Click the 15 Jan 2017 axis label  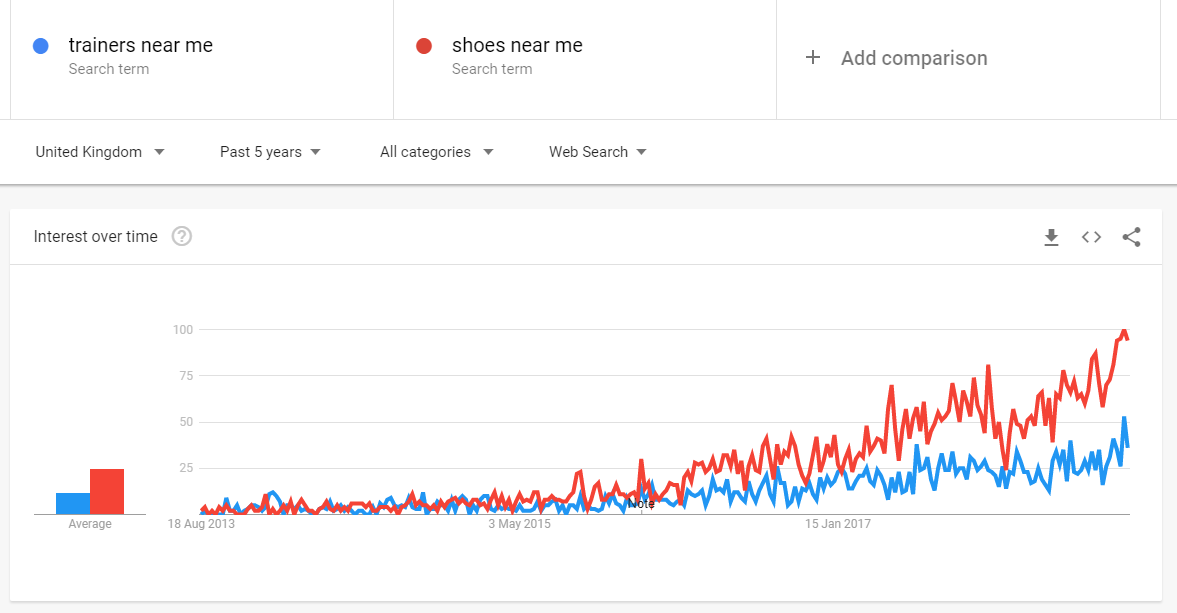pos(838,524)
